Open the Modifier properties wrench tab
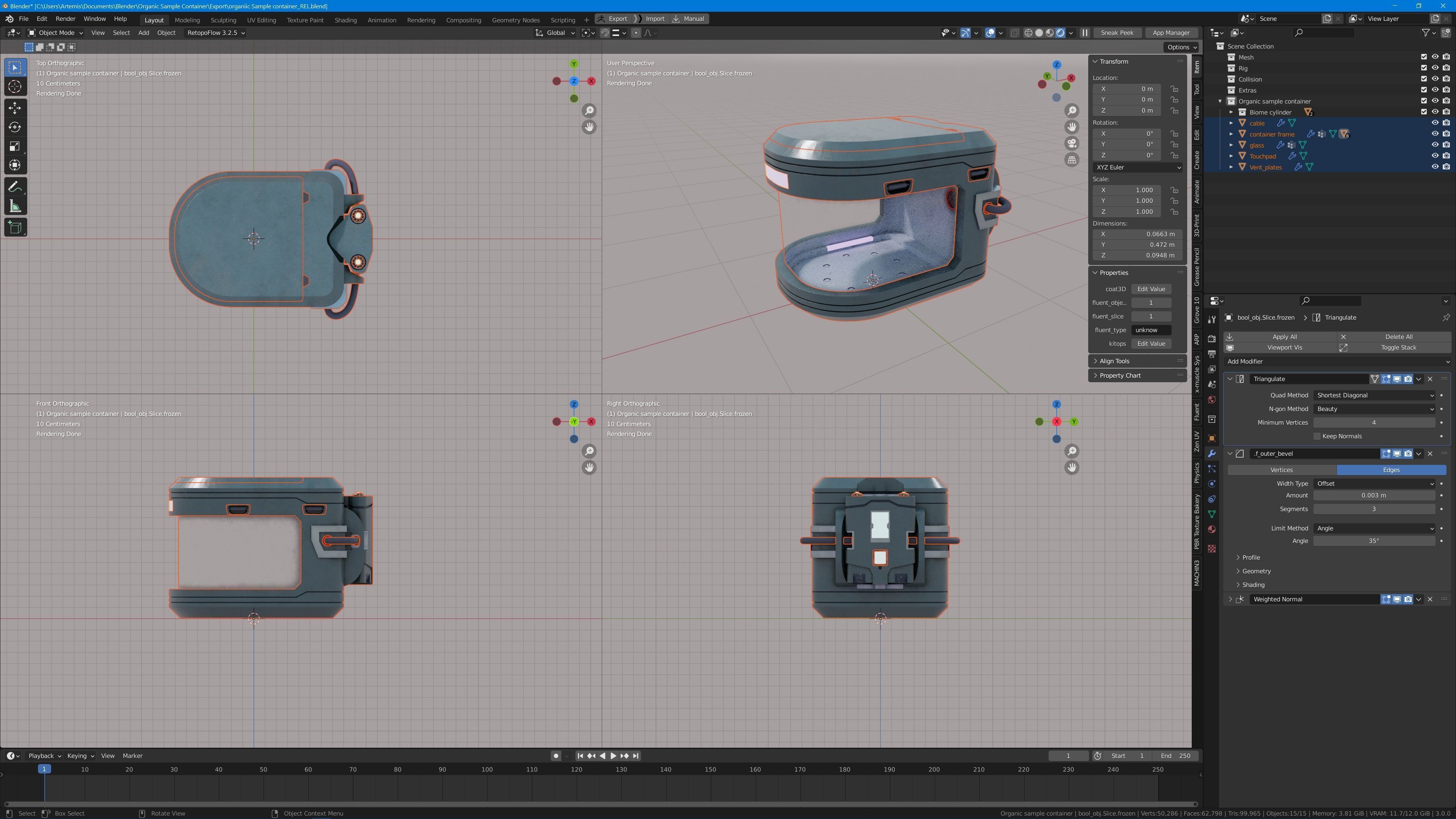This screenshot has width=1456, height=819. tap(1211, 453)
